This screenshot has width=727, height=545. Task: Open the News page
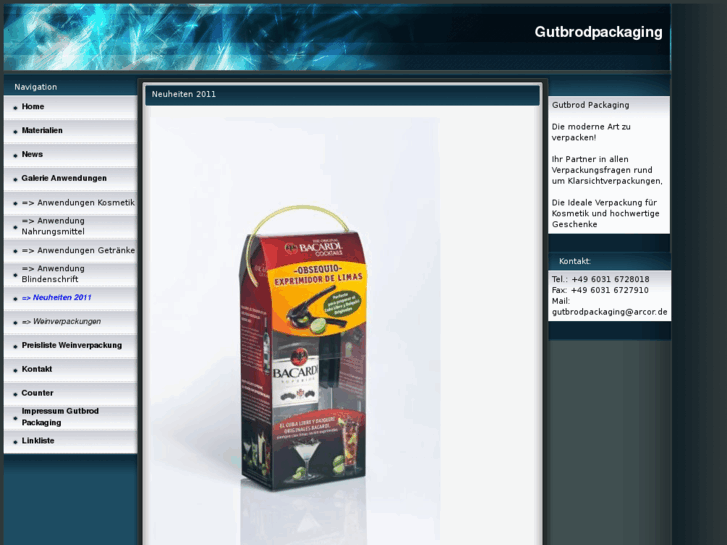click(32, 154)
